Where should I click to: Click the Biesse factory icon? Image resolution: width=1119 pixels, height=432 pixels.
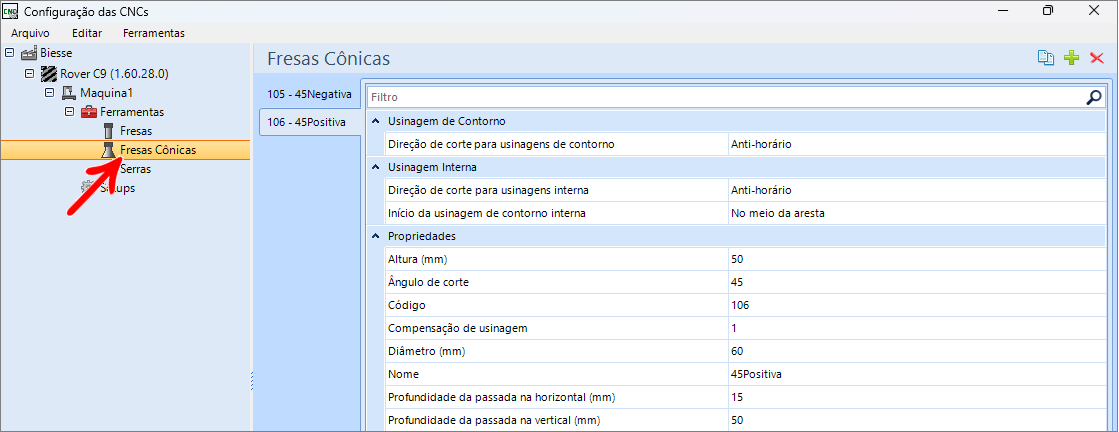click(x=29, y=54)
